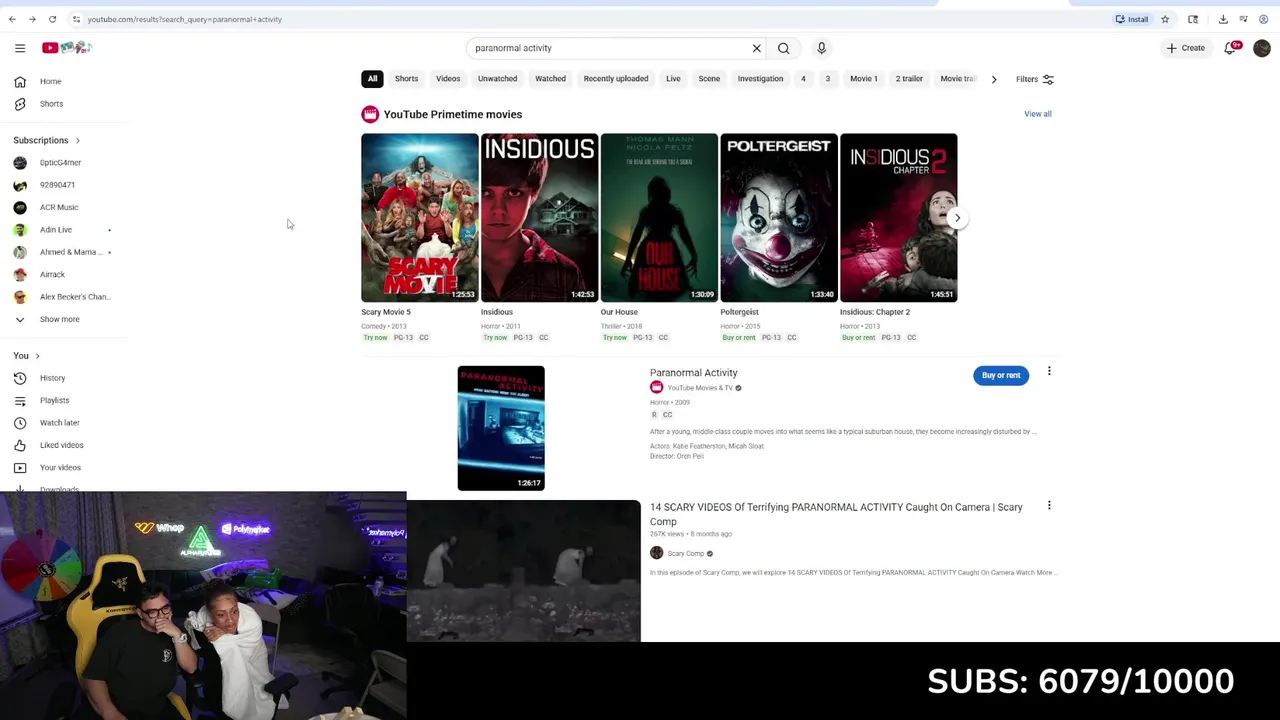Expand the Subscriptions section
Image resolution: width=1280 pixels, height=720 pixels.
[47, 140]
